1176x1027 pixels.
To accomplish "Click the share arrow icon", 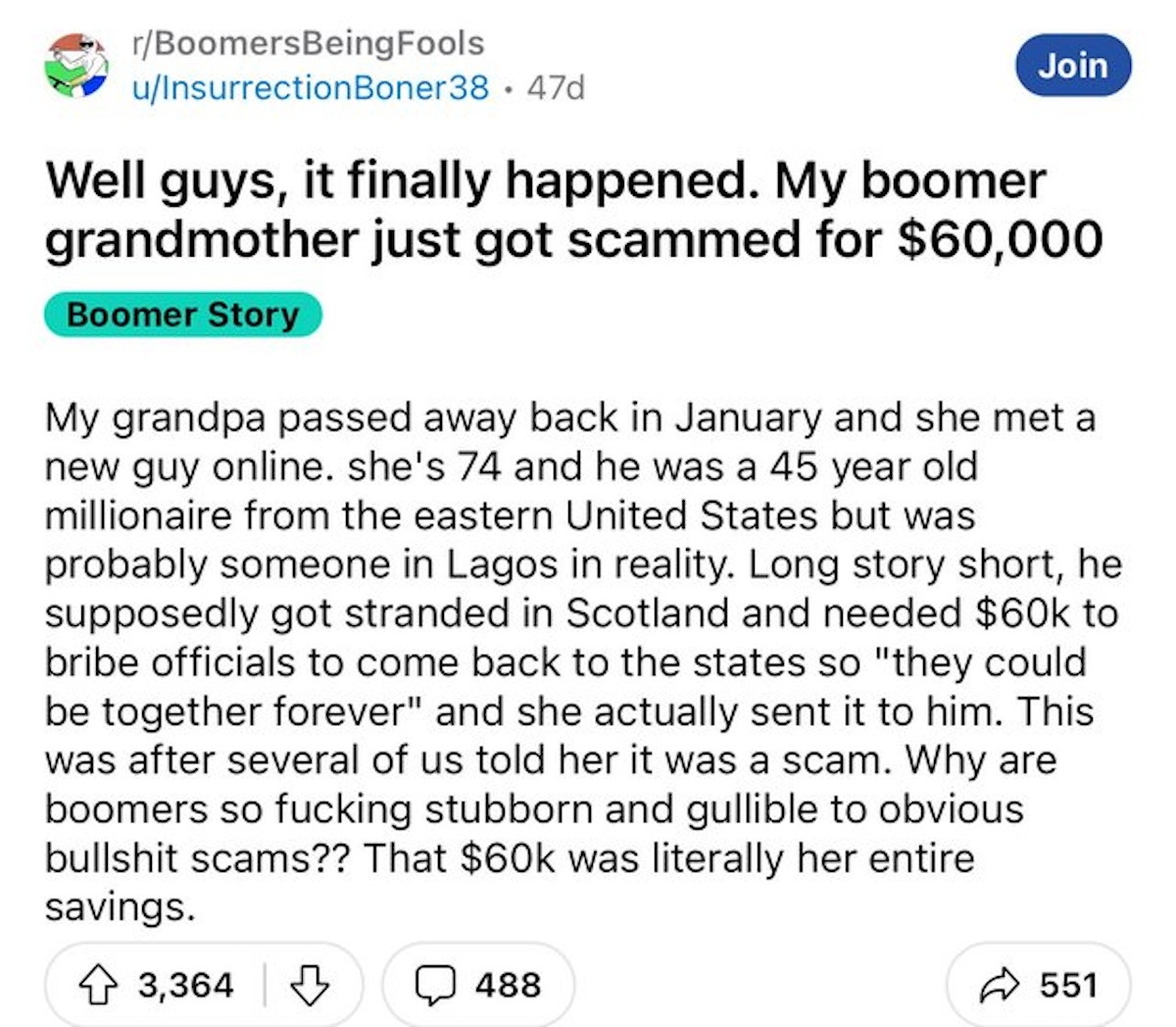I will pos(1003,984).
